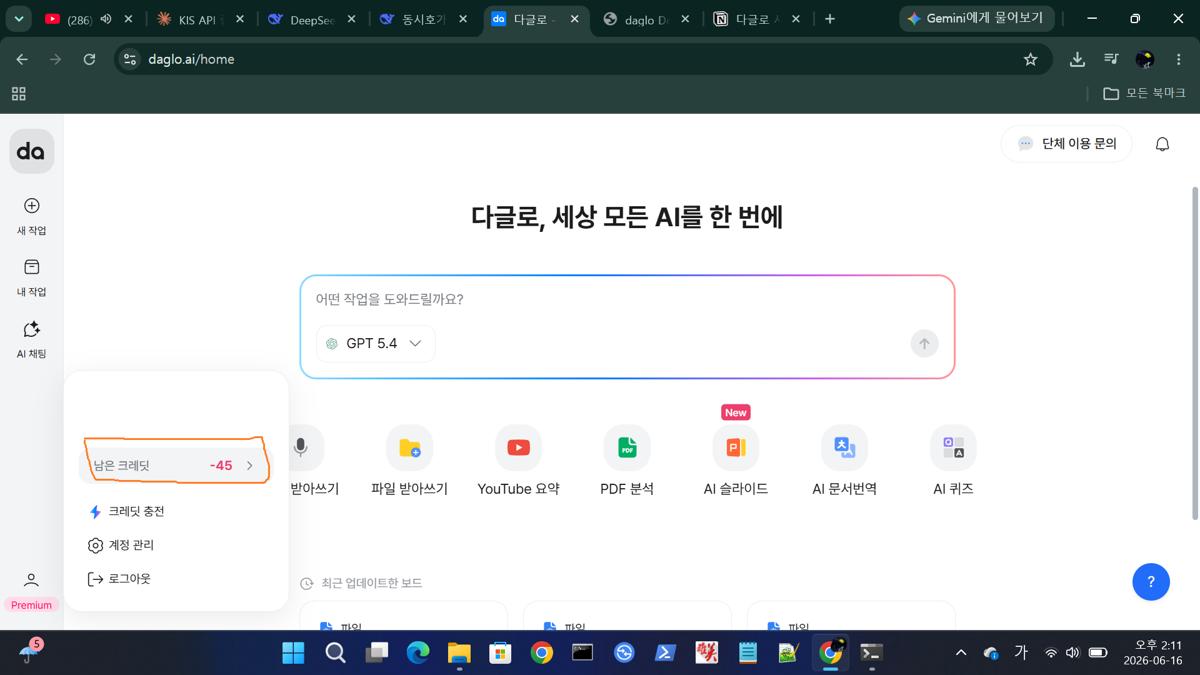This screenshot has height=675, width=1200.
Task: Open a new browser tab
Action: pos(829,19)
